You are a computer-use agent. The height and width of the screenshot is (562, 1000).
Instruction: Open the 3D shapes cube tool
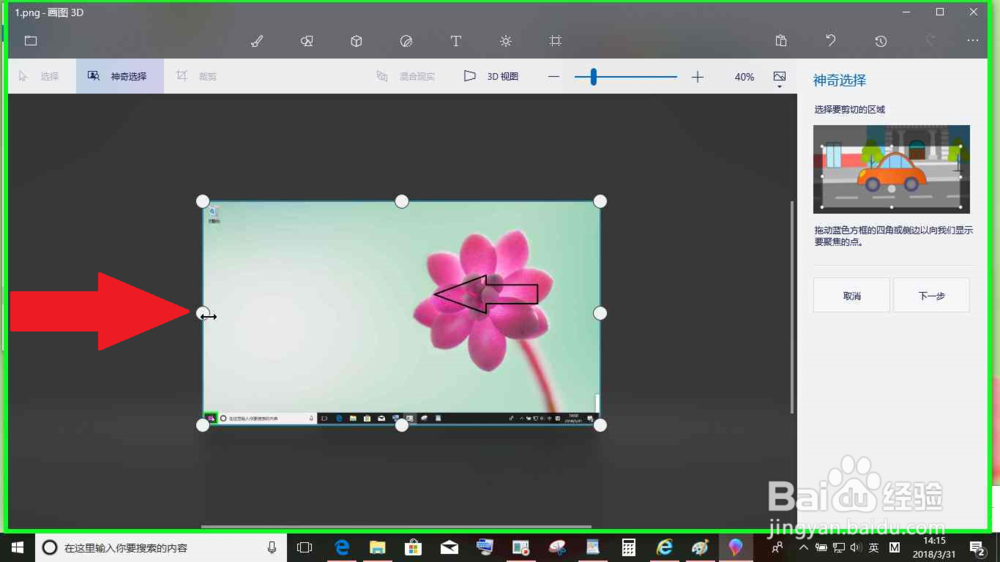point(357,41)
